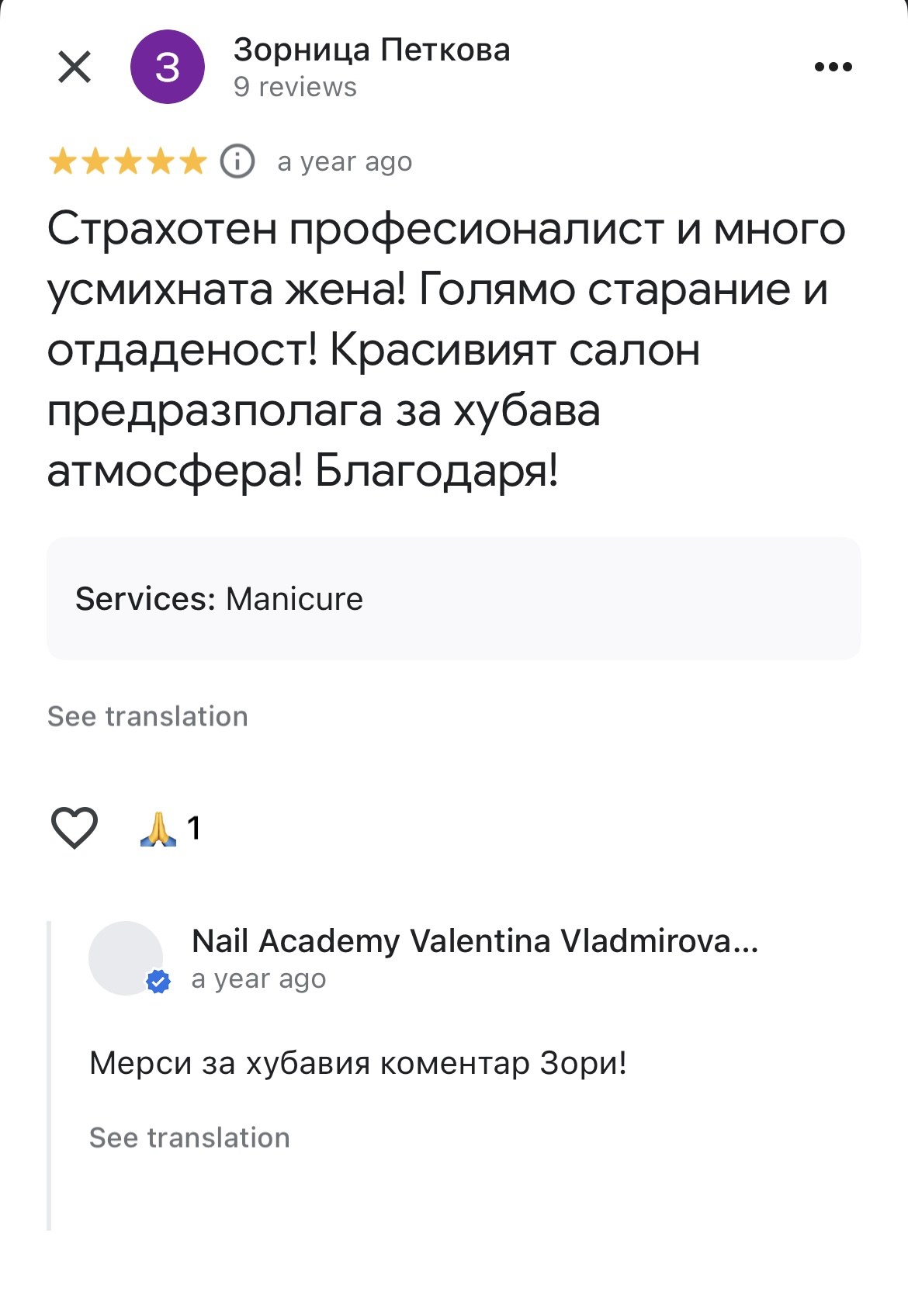908x1316 pixels.
Task: Like the review with the heart icon
Action: pos(75,827)
